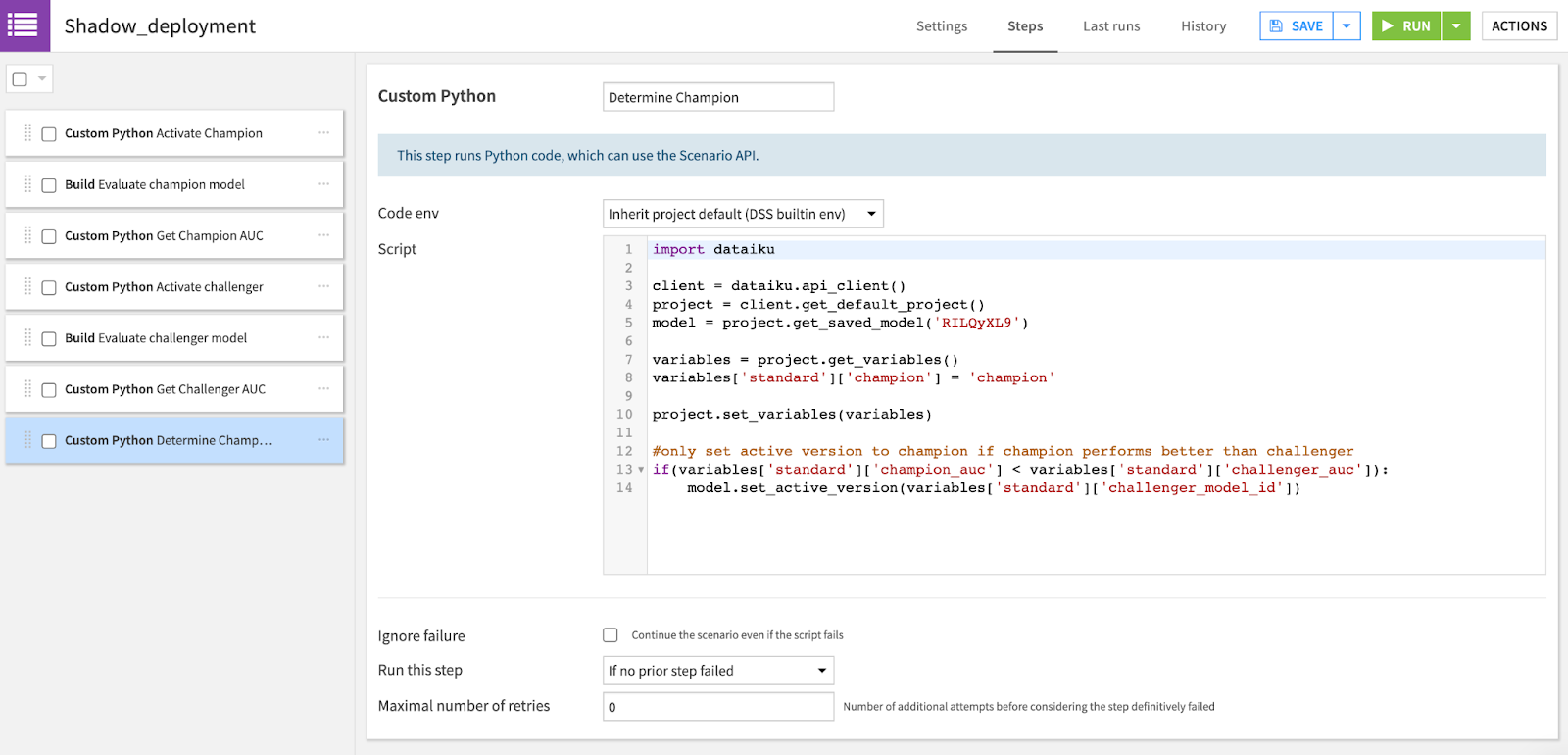Click the purple scenario list icon
Screen dimensions: 1568x755
(x=23, y=25)
